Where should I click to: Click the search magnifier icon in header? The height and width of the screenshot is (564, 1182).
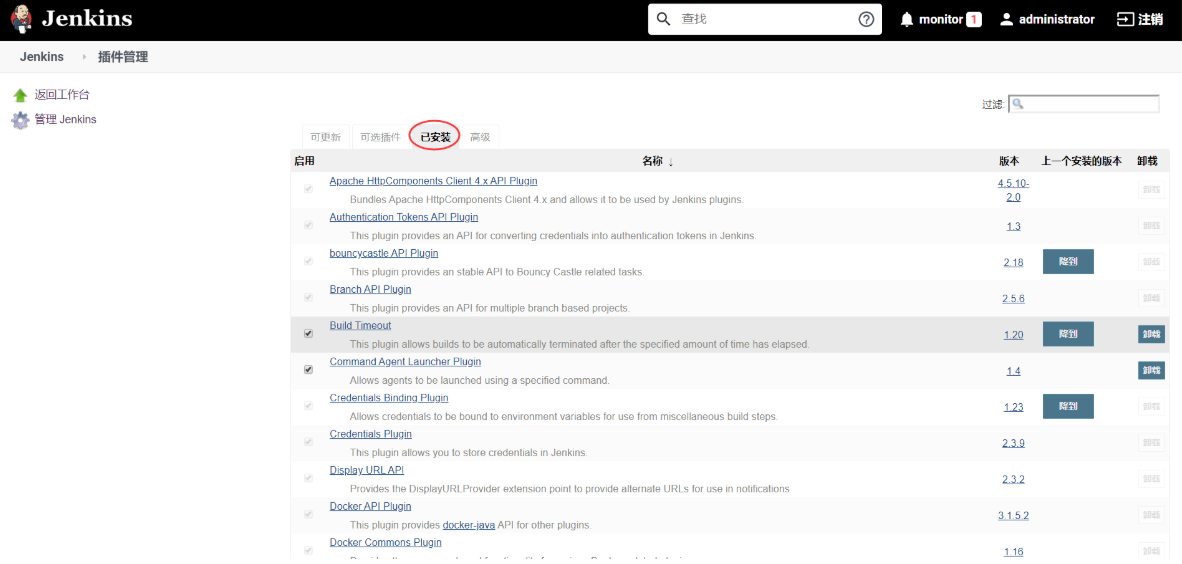click(663, 20)
